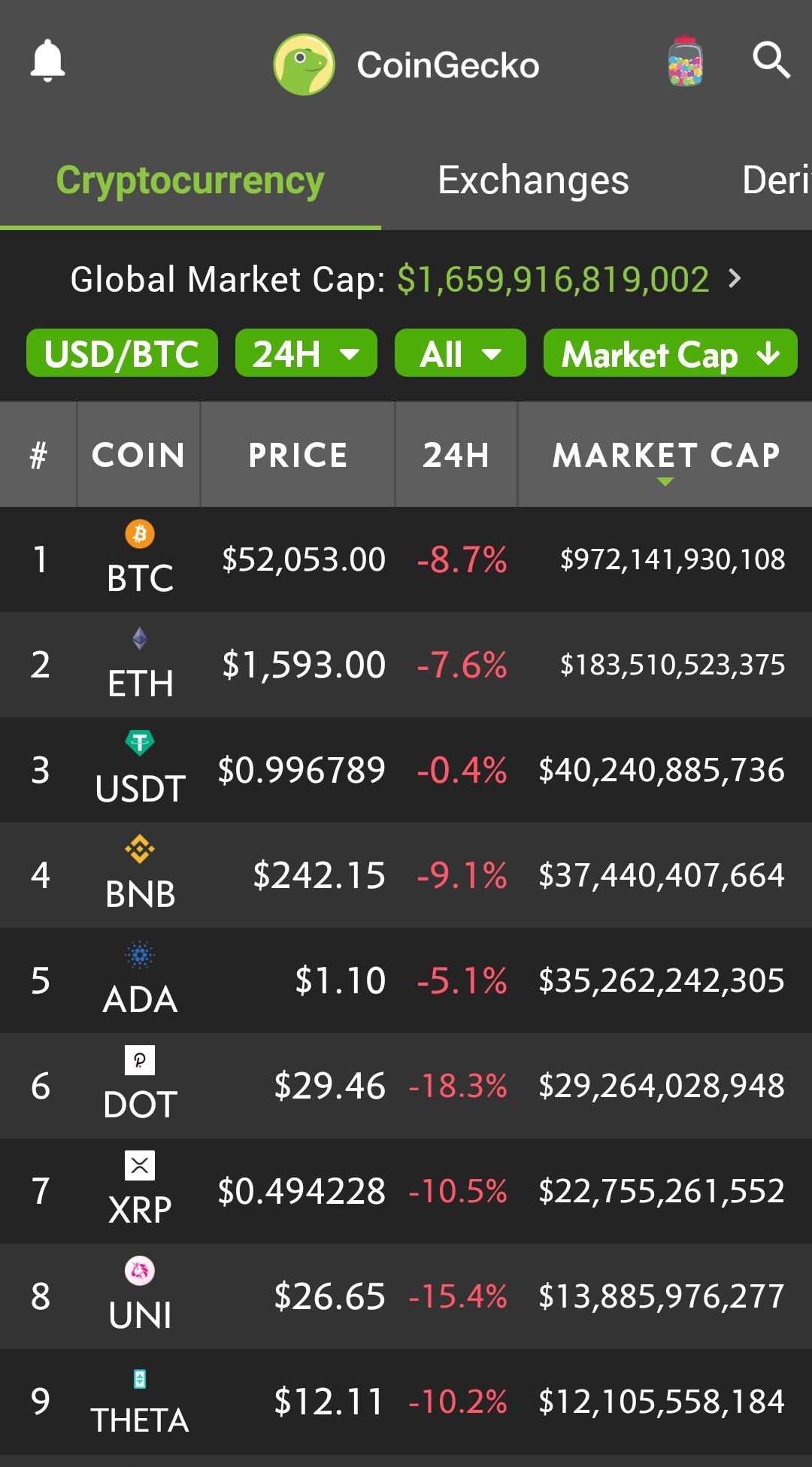Expand Global Market Cap details chevron
Viewport: 812px width, 1467px height.
735,279
